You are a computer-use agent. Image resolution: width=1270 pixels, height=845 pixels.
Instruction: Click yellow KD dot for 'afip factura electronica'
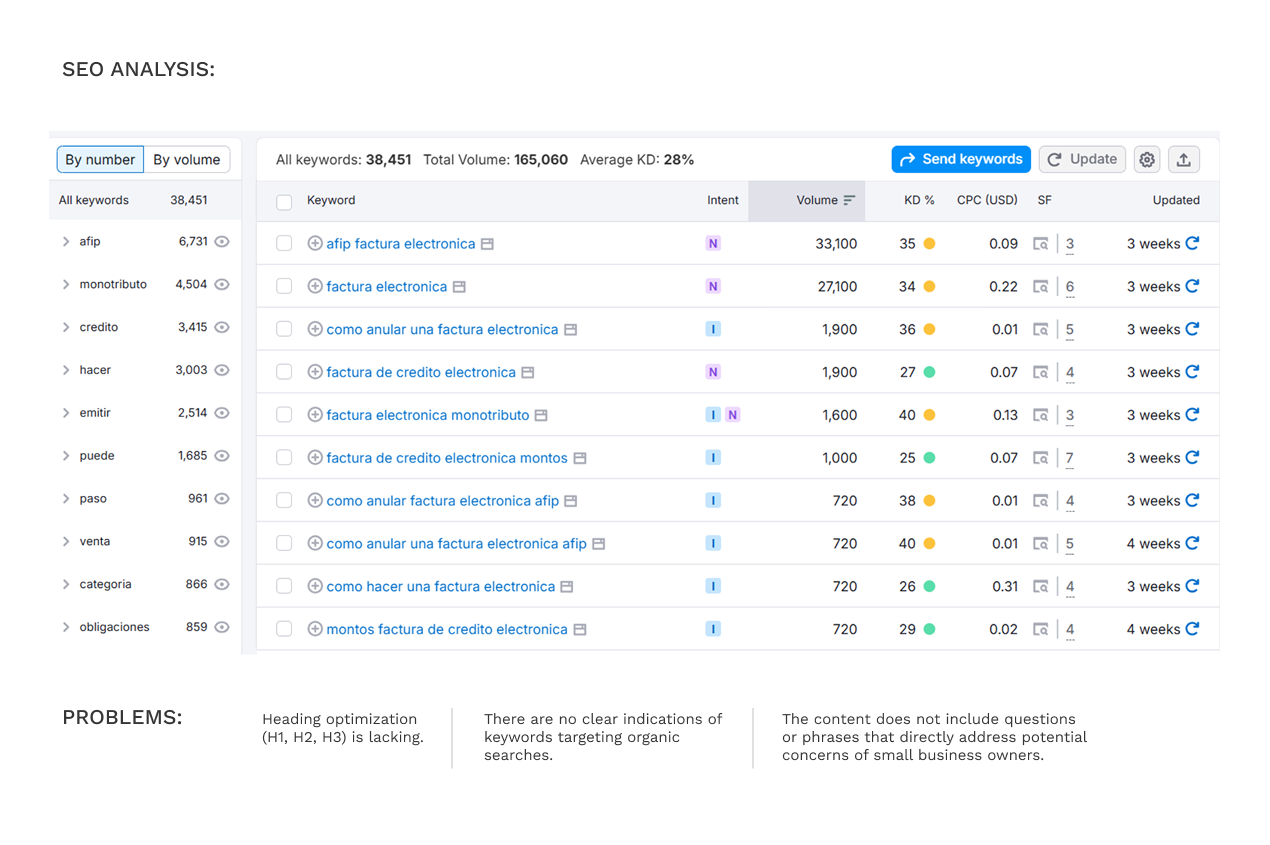[929, 244]
